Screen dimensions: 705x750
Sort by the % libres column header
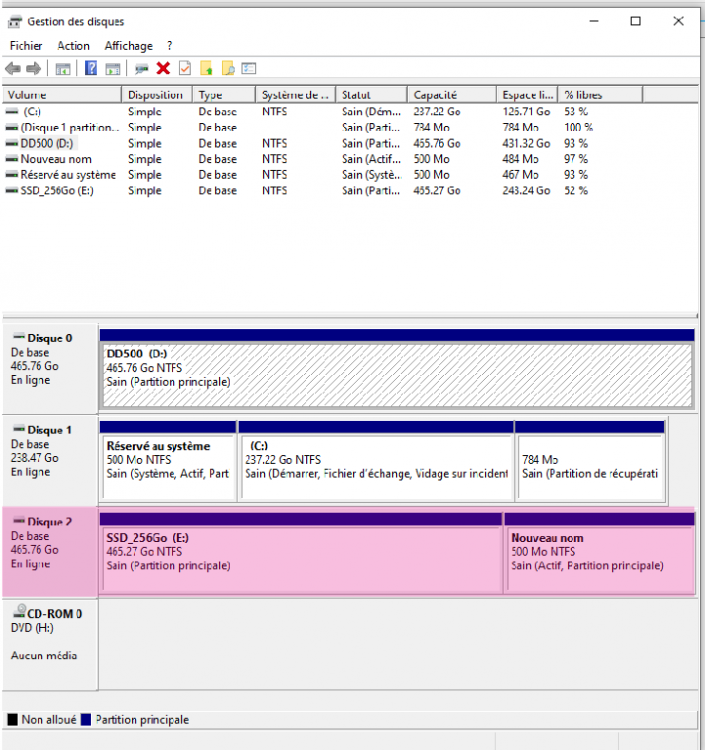click(600, 95)
